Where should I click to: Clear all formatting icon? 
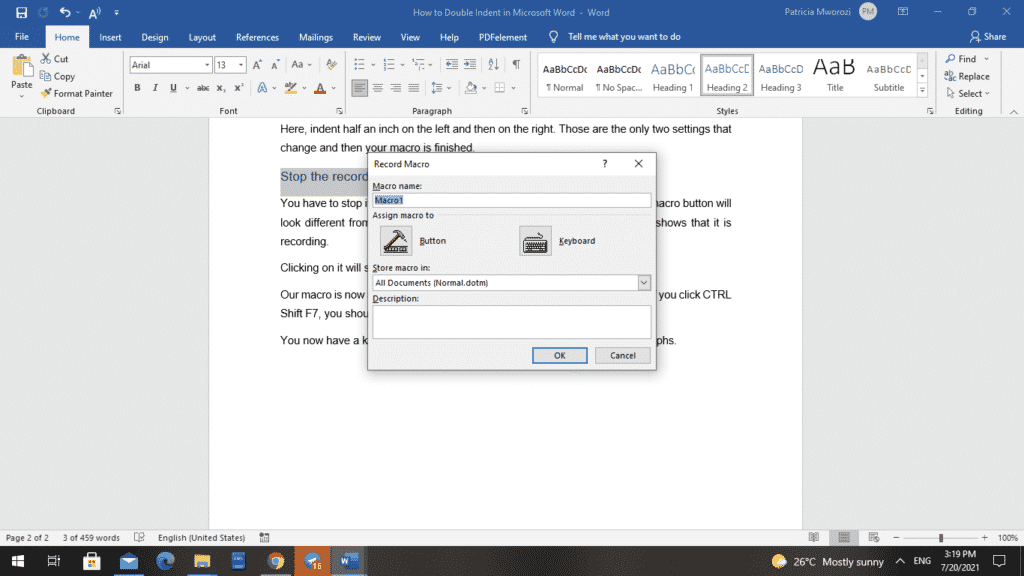[x=332, y=65]
